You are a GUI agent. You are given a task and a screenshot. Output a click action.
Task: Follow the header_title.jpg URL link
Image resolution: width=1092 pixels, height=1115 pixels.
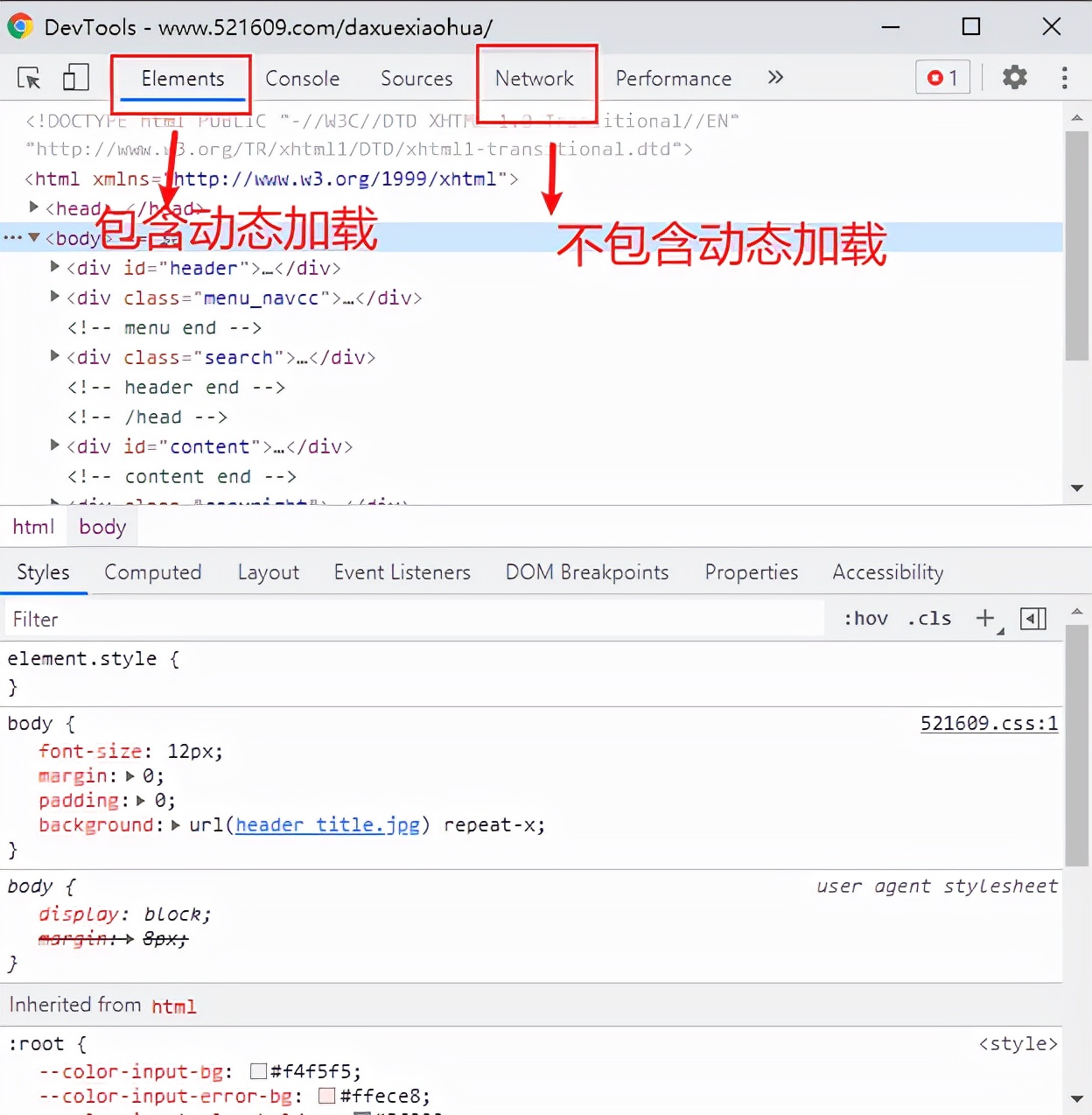pyautogui.click(x=327, y=825)
